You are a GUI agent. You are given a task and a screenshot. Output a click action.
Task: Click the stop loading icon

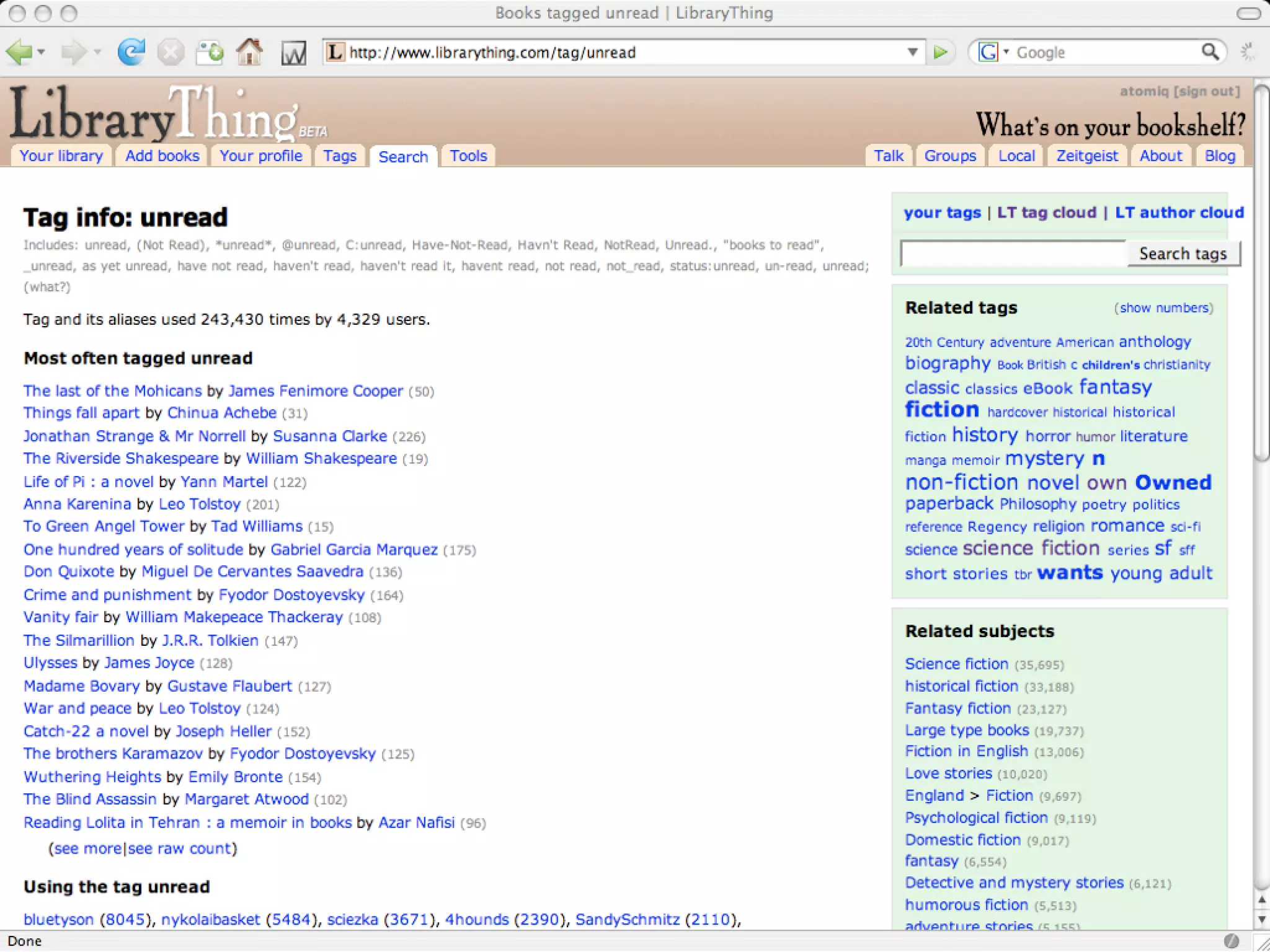[x=170, y=52]
